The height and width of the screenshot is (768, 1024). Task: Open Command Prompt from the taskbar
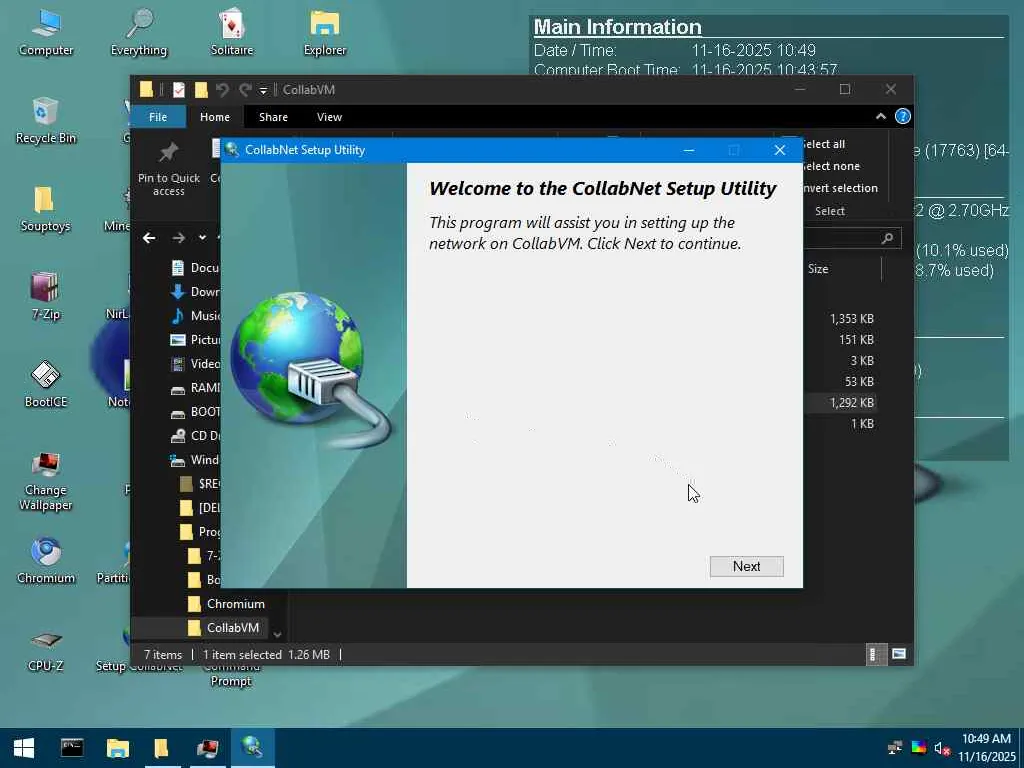[x=72, y=748]
